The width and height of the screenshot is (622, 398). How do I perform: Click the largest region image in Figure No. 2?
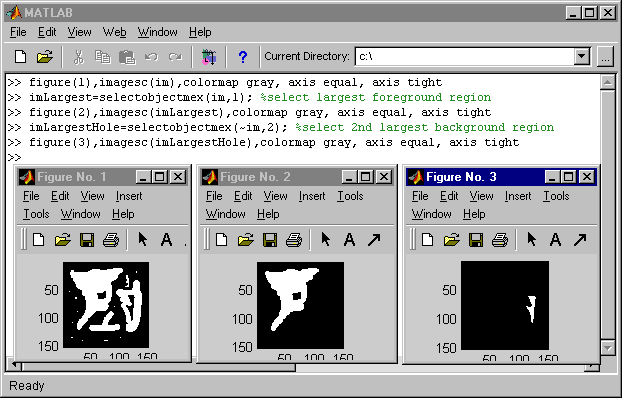point(300,305)
